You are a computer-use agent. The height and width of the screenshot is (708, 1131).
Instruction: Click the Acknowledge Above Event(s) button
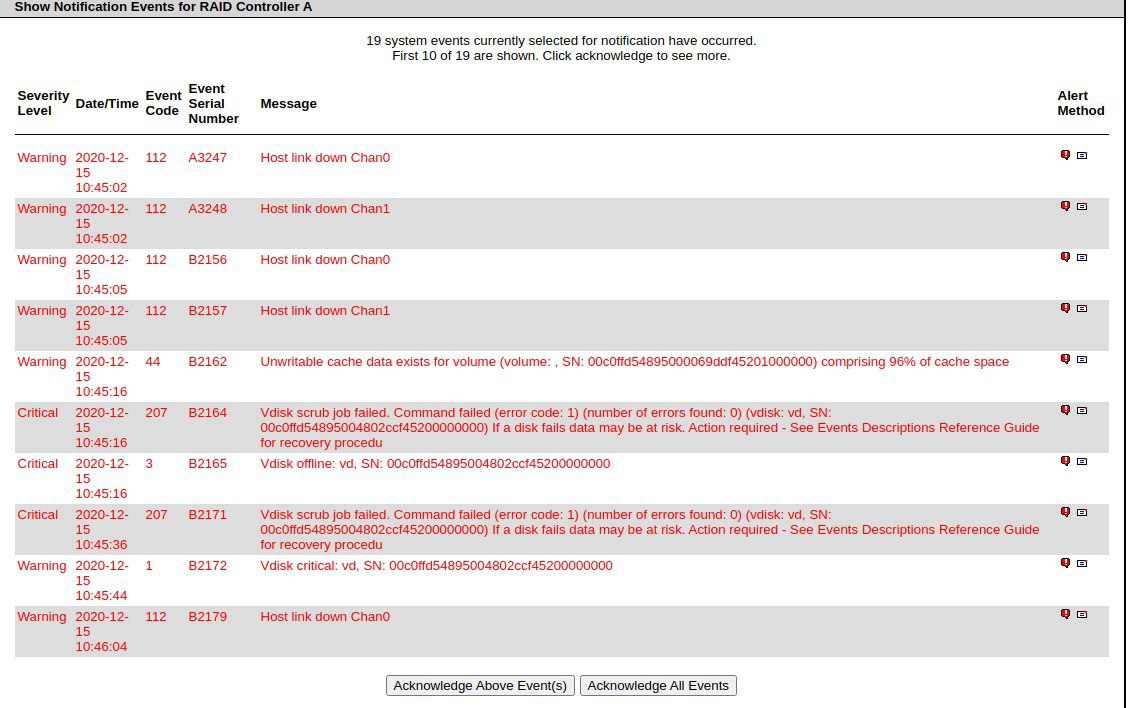(480, 686)
